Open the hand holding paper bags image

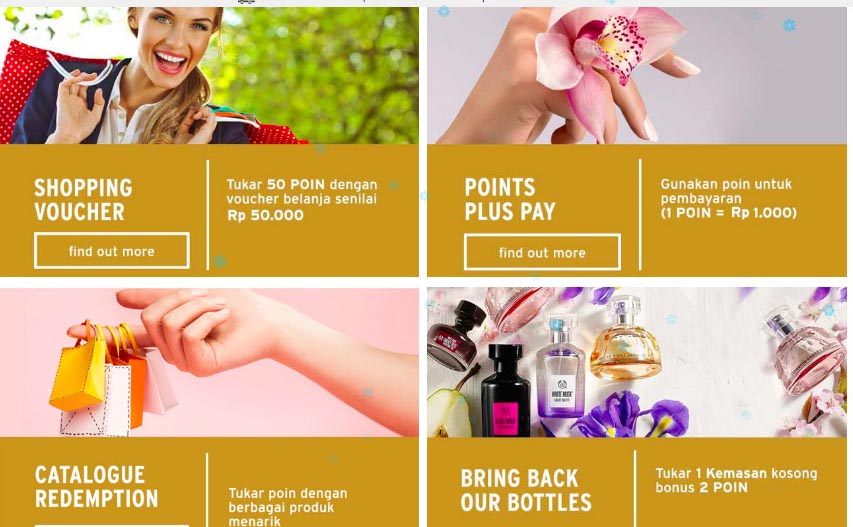(x=209, y=362)
